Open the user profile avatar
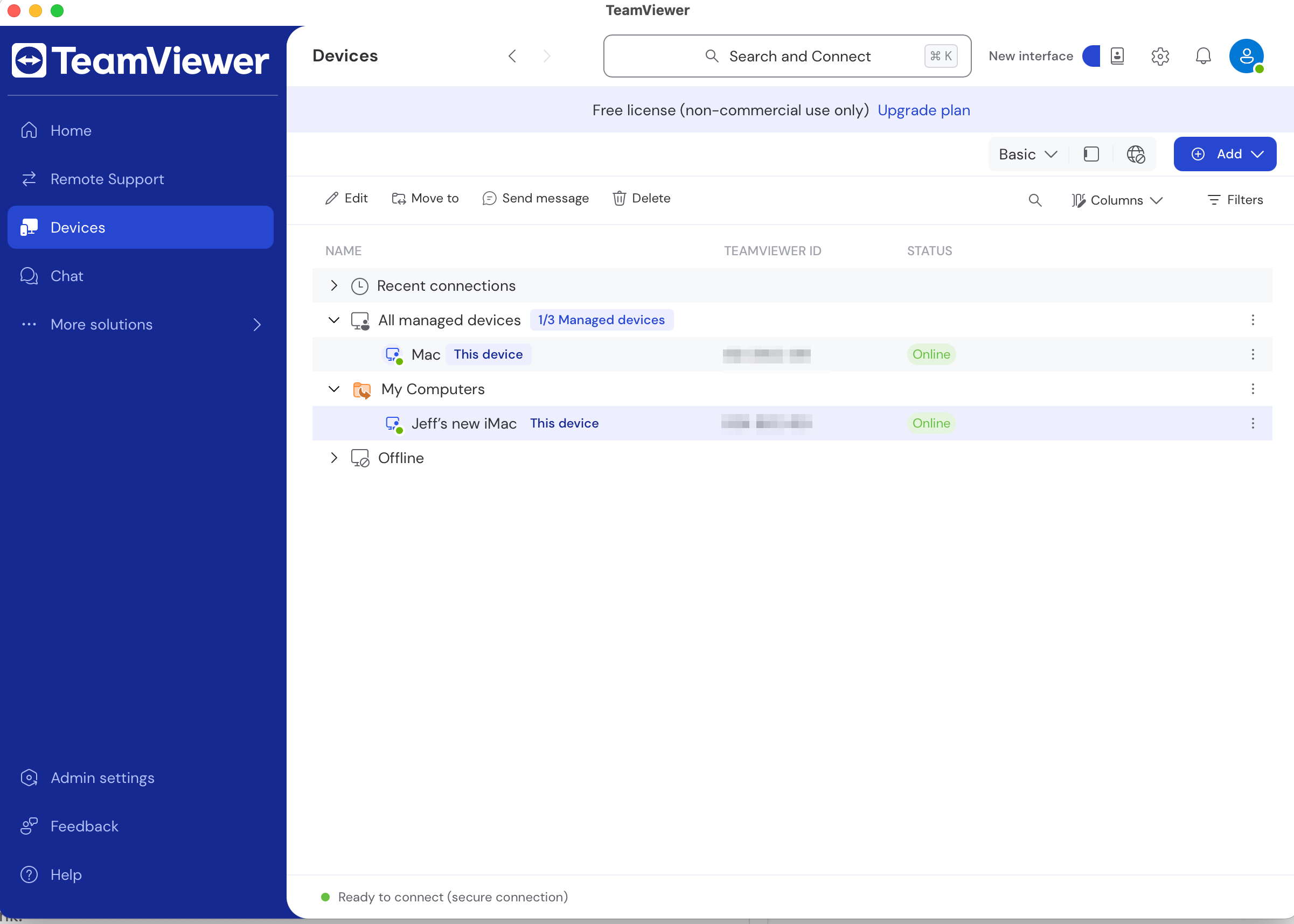The width and height of the screenshot is (1294, 924). pos(1246,56)
